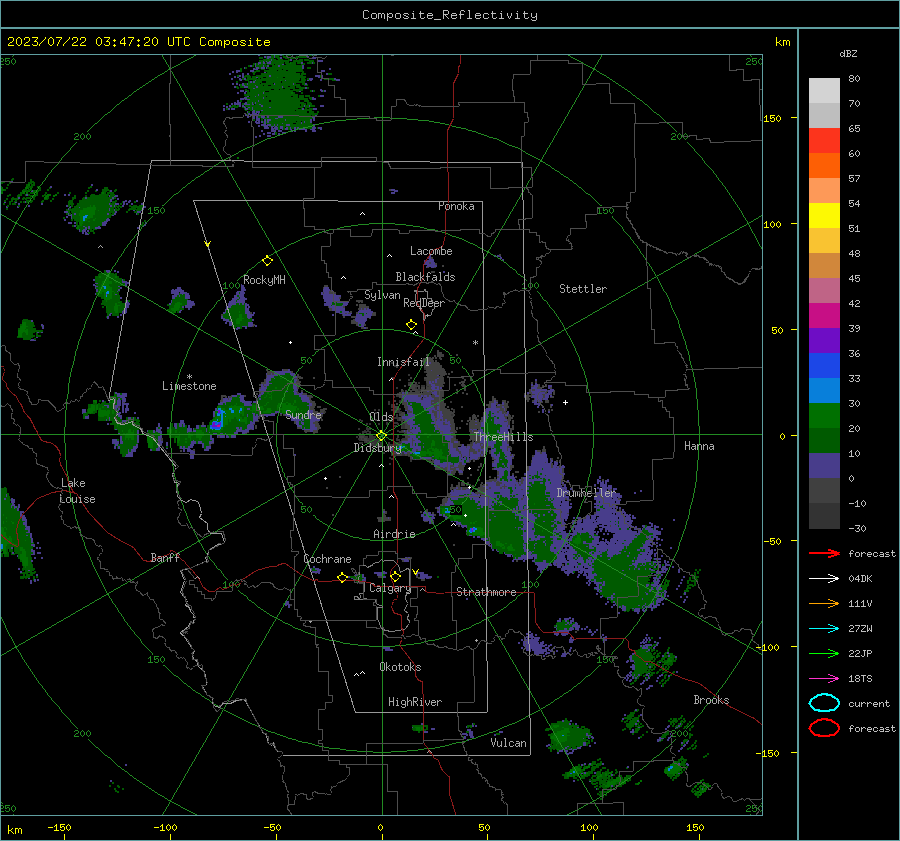
Task: Select the orange 111V arrow symbol
Action: [x=824, y=603]
